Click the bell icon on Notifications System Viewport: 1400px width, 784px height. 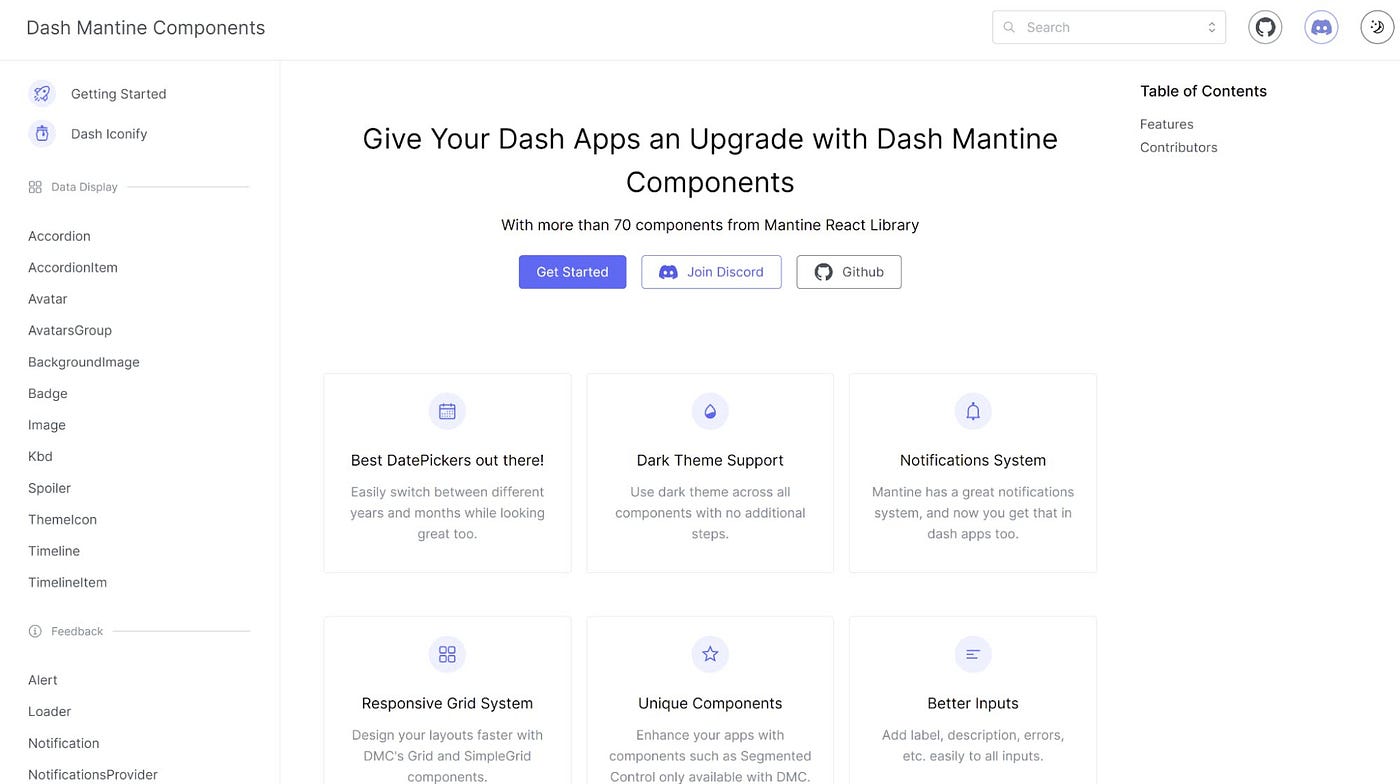pos(973,411)
